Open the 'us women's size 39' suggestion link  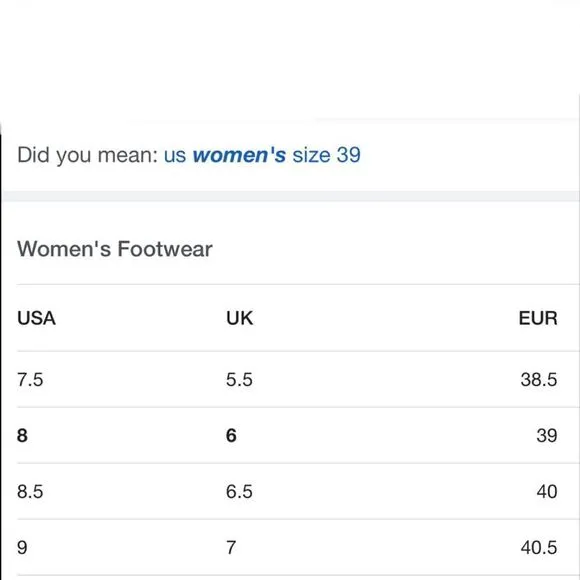(262, 155)
